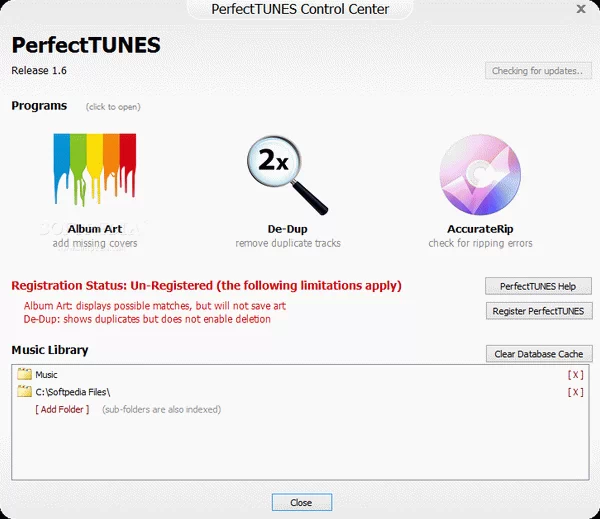Click the '(sub-folders are also indexed)' note
This screenshot has height=519, width=600.
(161, 410)
